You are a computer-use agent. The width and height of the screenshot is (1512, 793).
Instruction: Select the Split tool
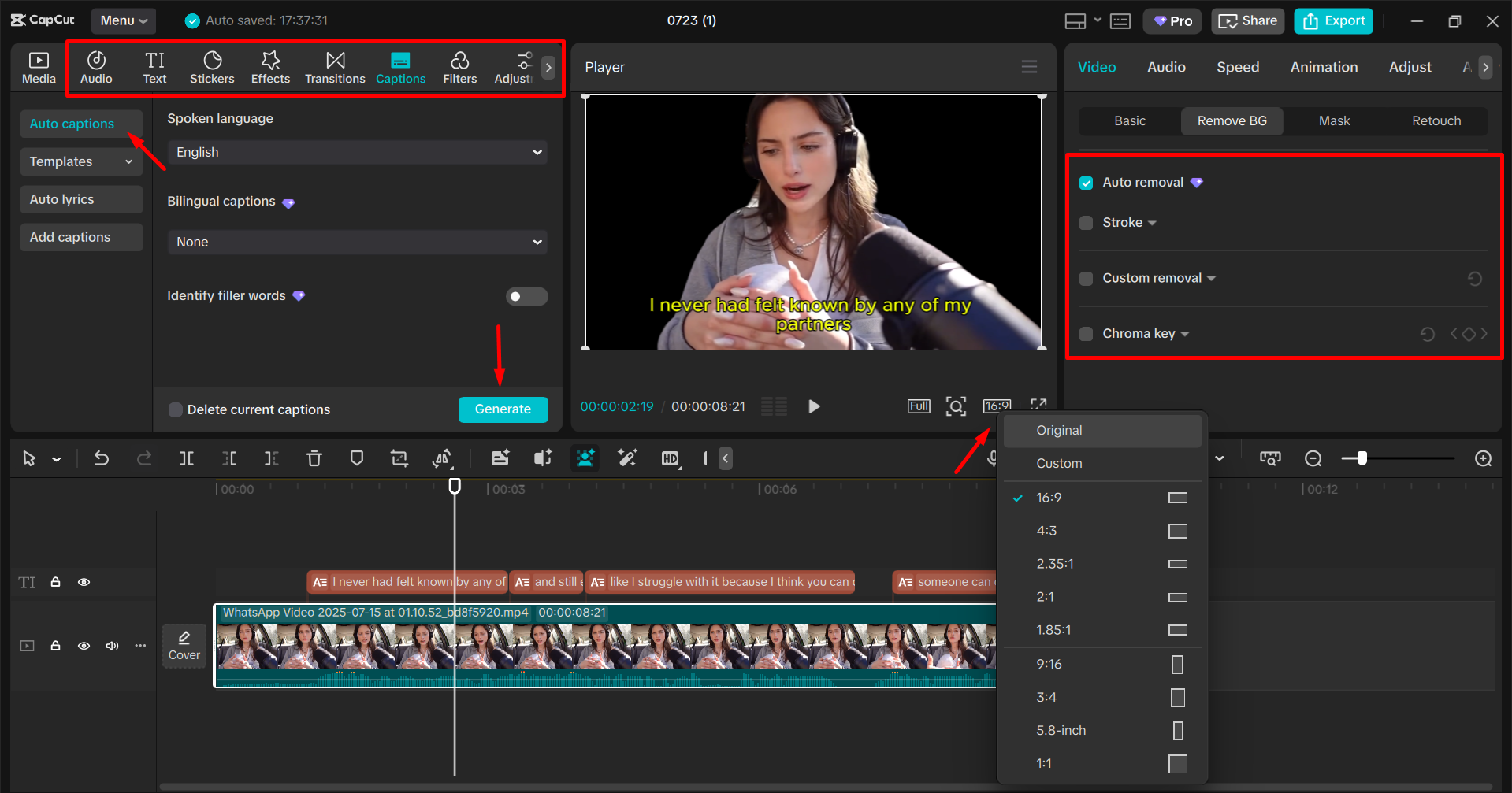tap(187, 458)
